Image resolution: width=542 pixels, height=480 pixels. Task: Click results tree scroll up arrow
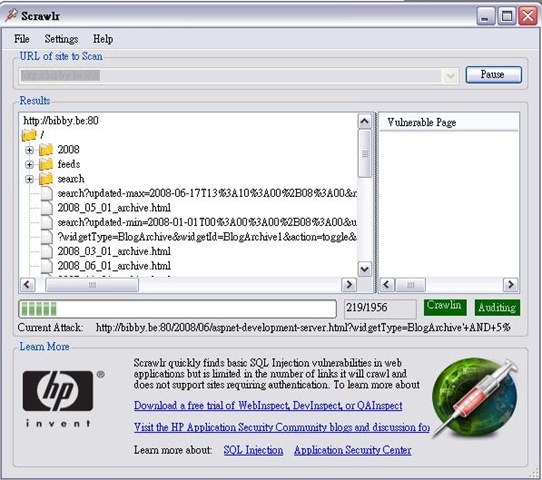point(365,121)
